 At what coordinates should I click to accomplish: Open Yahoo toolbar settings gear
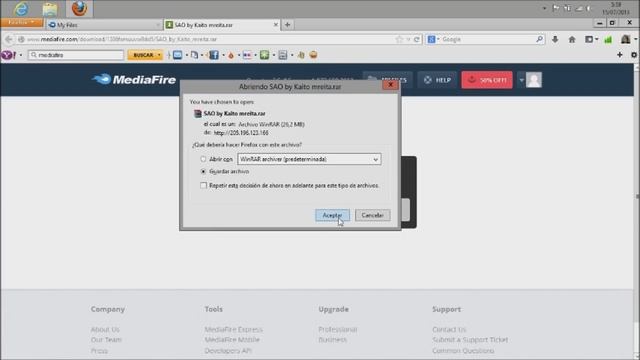click(634, 55)
